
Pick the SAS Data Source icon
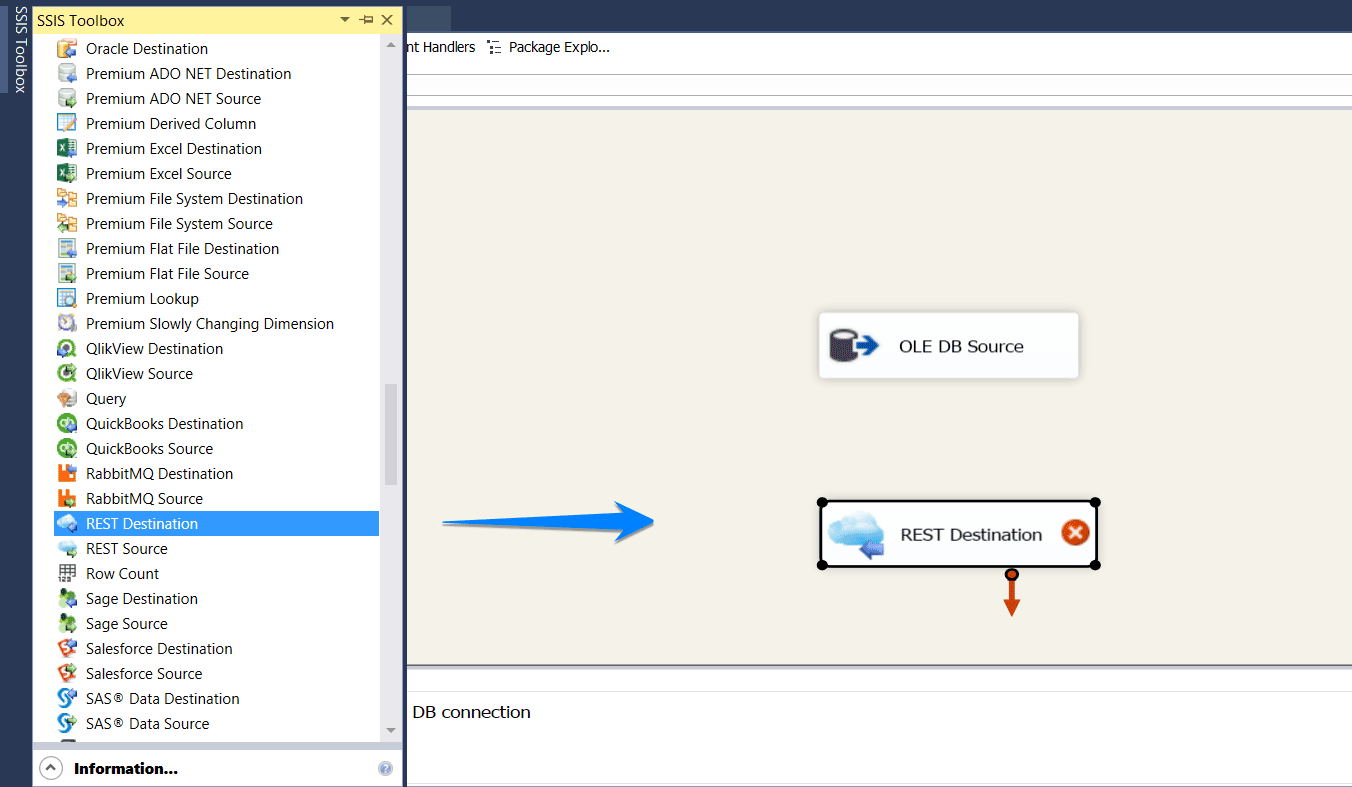click(x=67, y=723)
